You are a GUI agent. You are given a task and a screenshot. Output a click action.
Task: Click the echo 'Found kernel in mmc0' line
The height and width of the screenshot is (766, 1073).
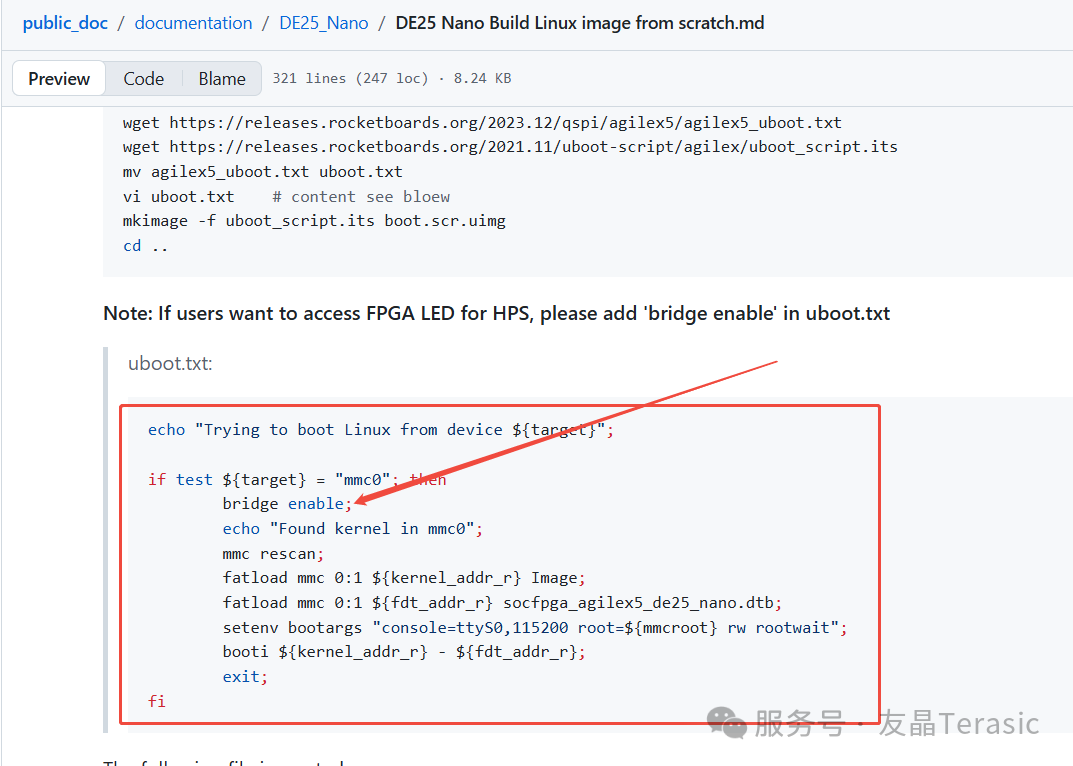pyautogui.click(x=352, y=529)
